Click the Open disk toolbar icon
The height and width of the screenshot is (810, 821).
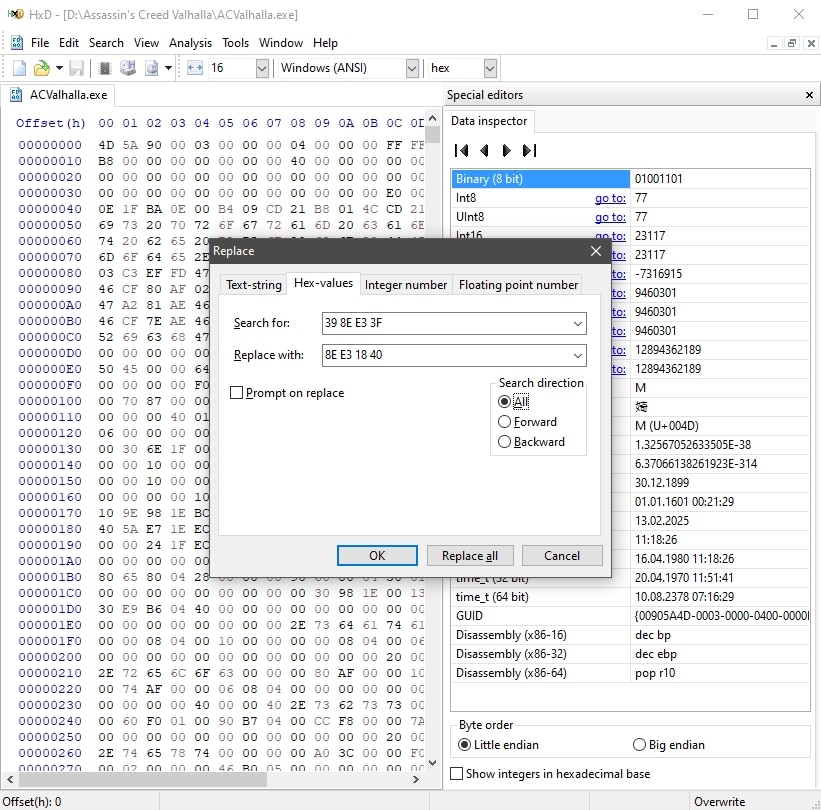128,68
